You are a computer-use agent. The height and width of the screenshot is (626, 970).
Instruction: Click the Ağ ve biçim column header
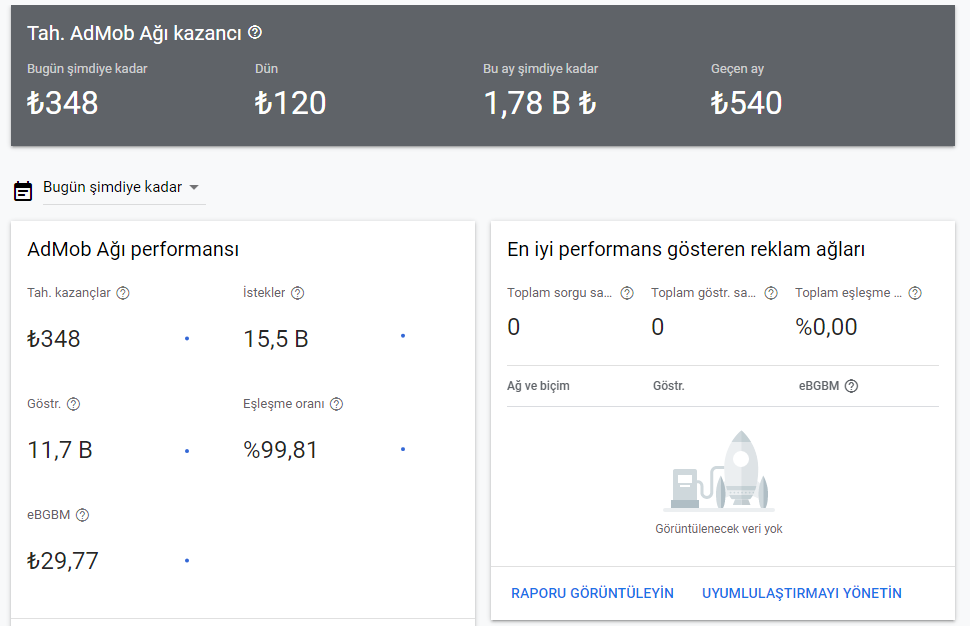pyautogui.click(x=538, y=386)
